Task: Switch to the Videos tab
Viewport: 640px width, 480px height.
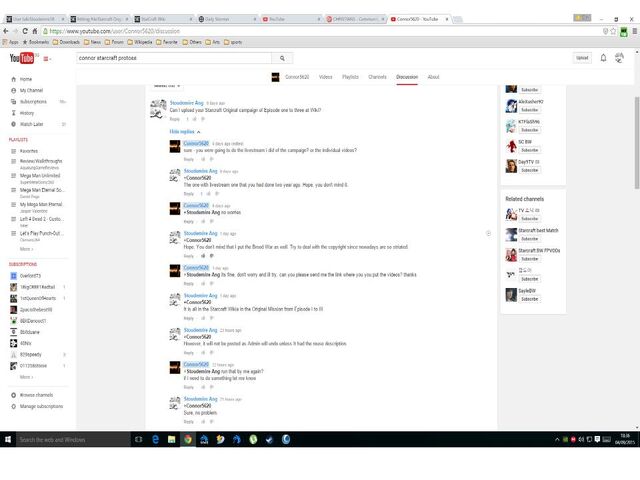Action: pyautogui.click(x=325, y=77)
